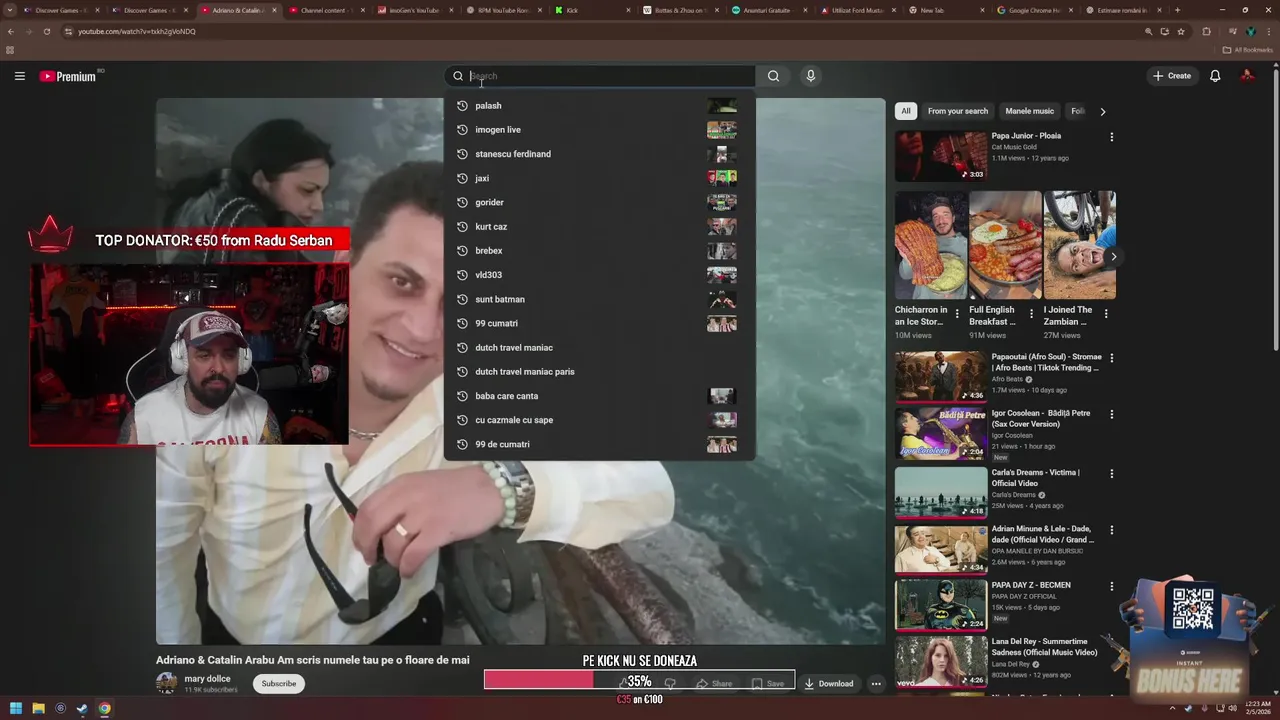Pick 'vld303' search suggestion
1280x720 pixels.
[x=599, y=275]
